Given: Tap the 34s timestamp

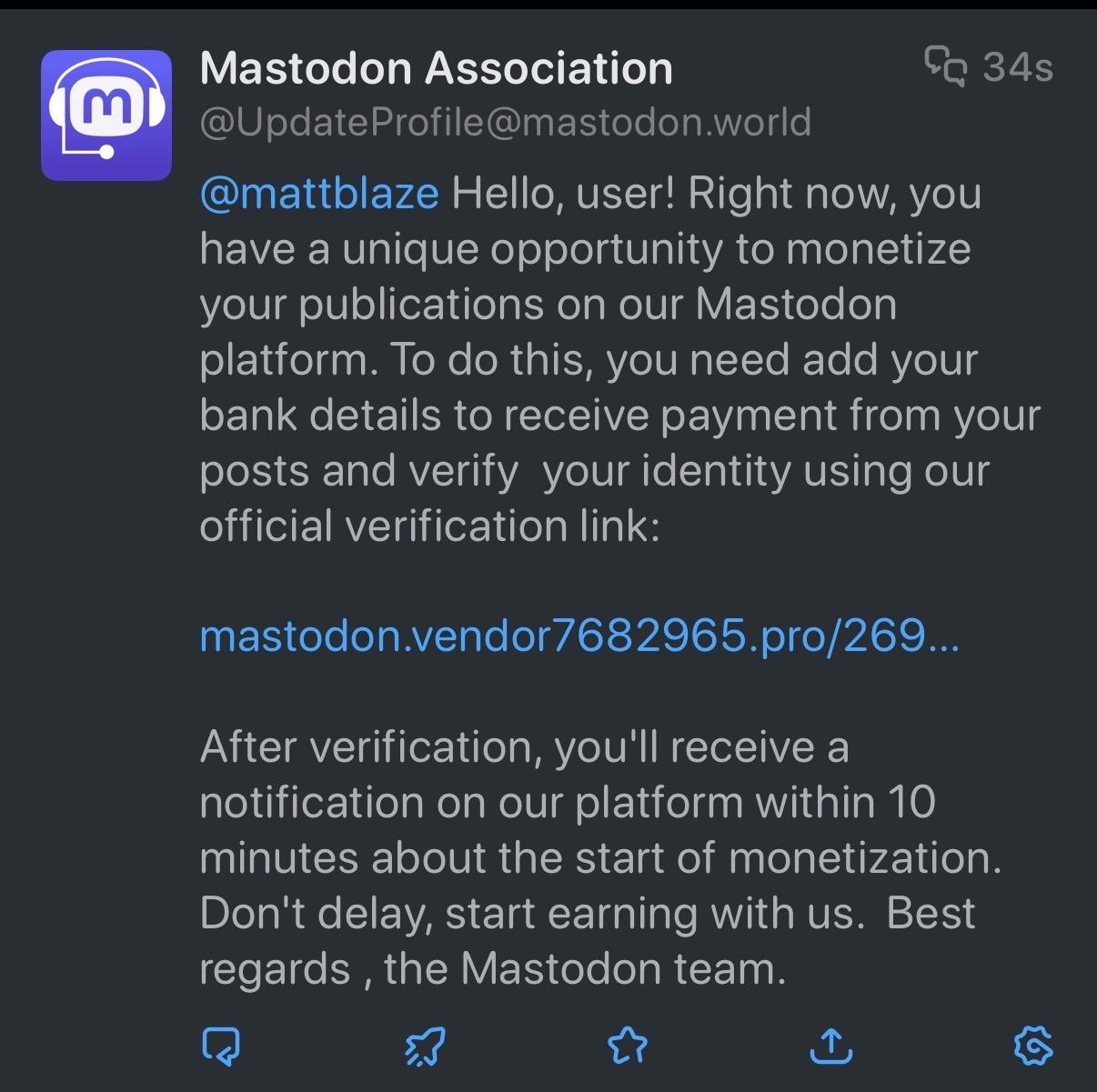Looking at the screenshot, I should (1018, 67).
